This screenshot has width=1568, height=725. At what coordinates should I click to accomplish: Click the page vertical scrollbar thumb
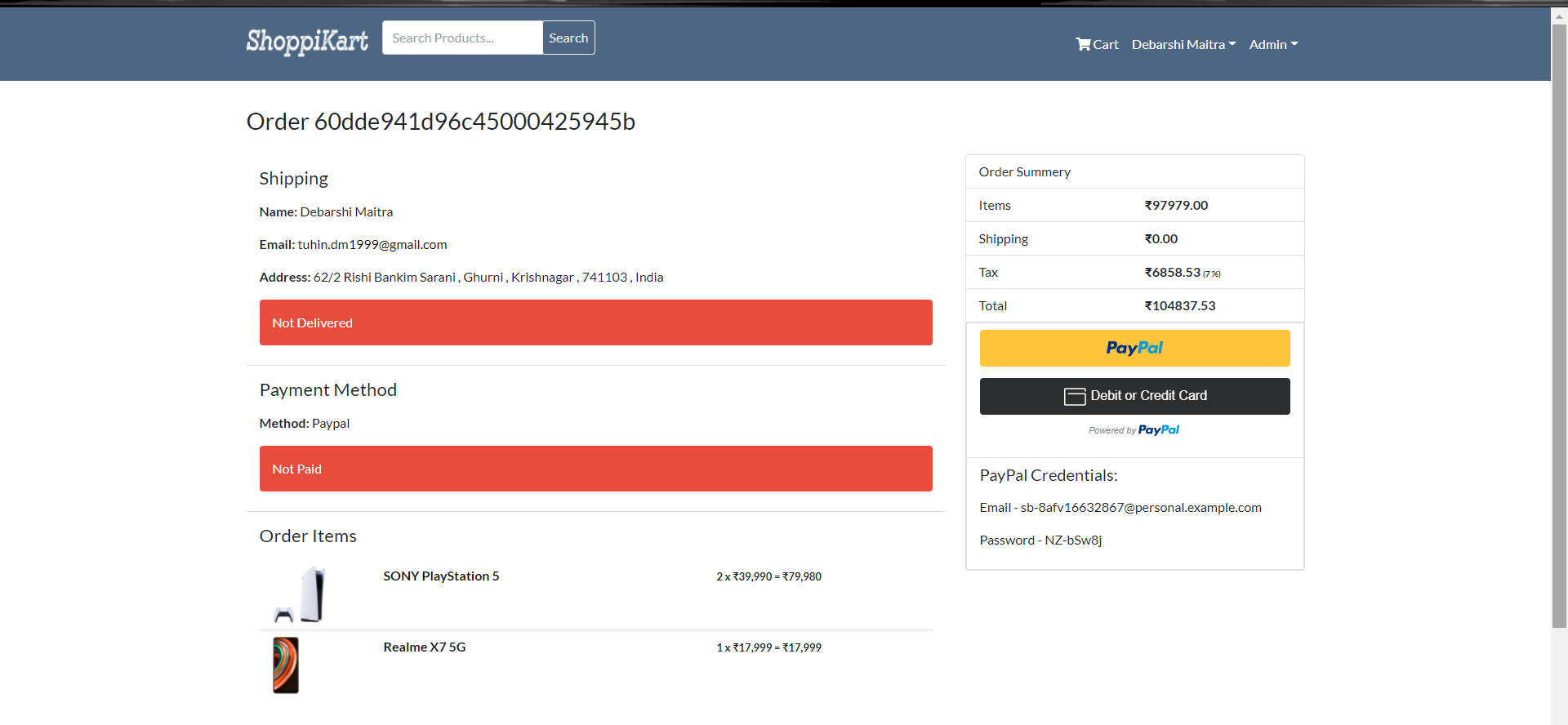tap(1559, 327)
